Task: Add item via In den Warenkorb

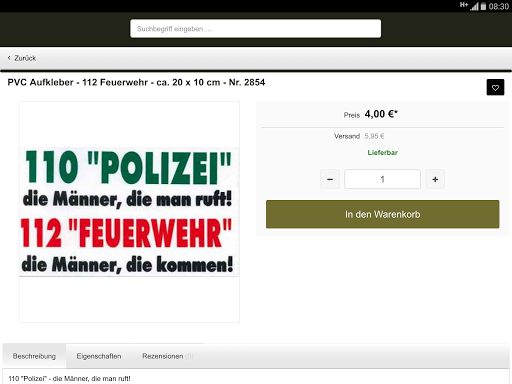Action: [382, 214]
